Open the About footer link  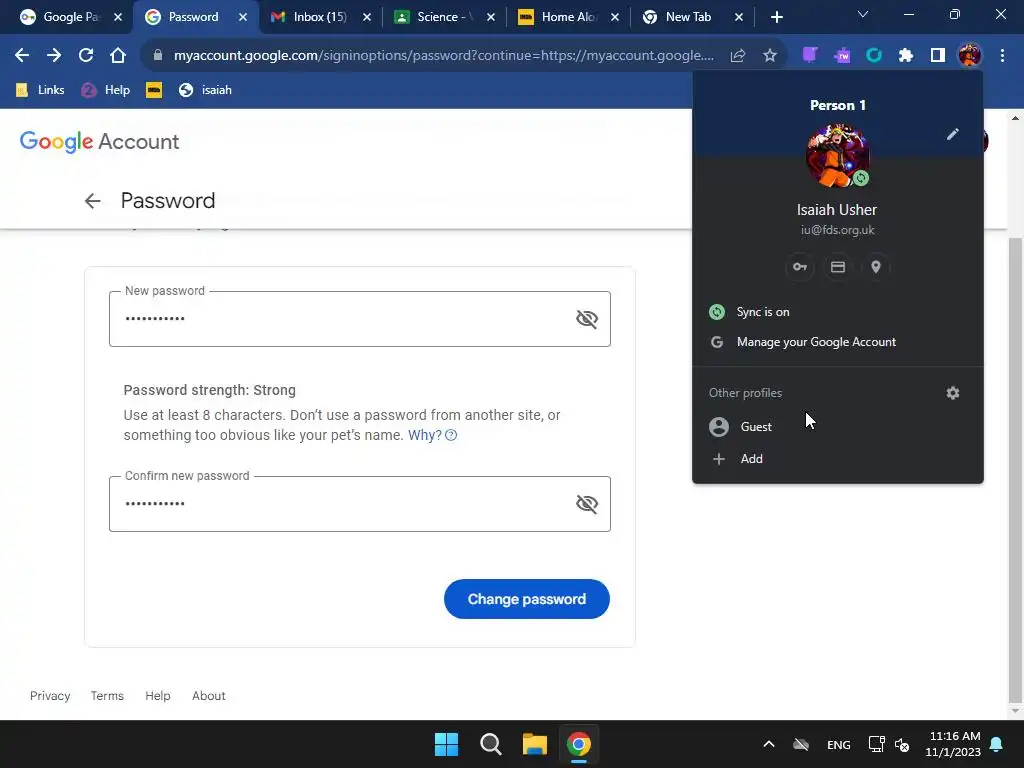click(209, 696)
